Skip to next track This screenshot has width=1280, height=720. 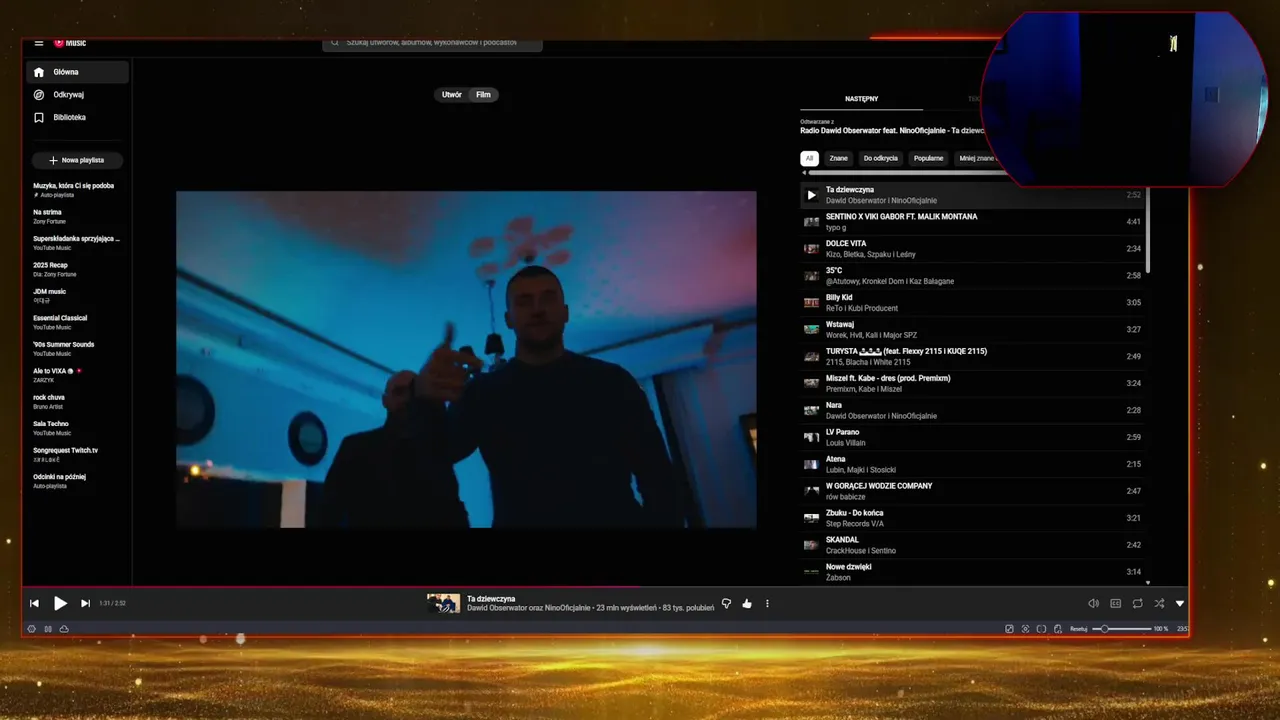(x=85, y=604)
